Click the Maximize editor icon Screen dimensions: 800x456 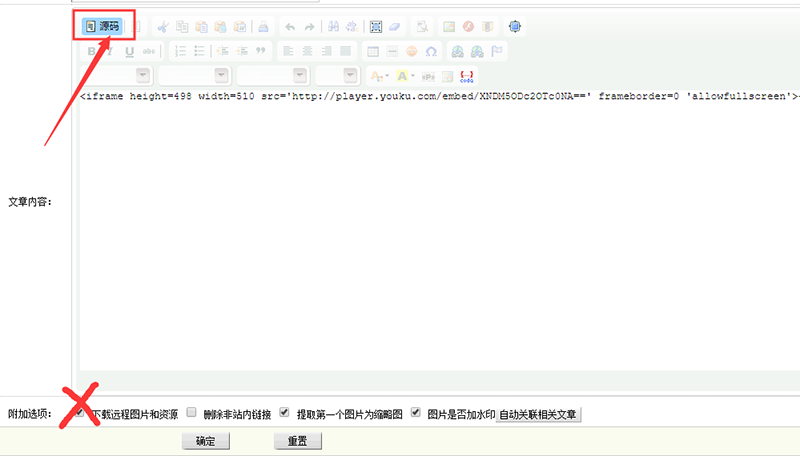[x=514, y=26]
